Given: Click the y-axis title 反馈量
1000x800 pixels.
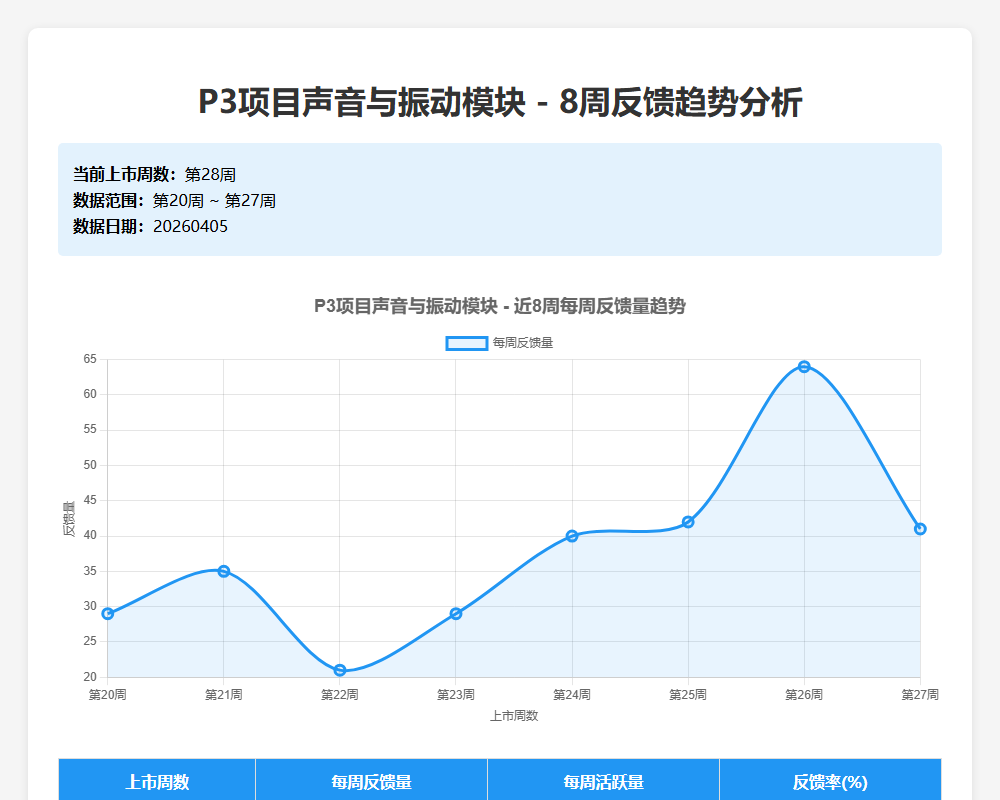Looking at the screenshot, I should 69,518.
